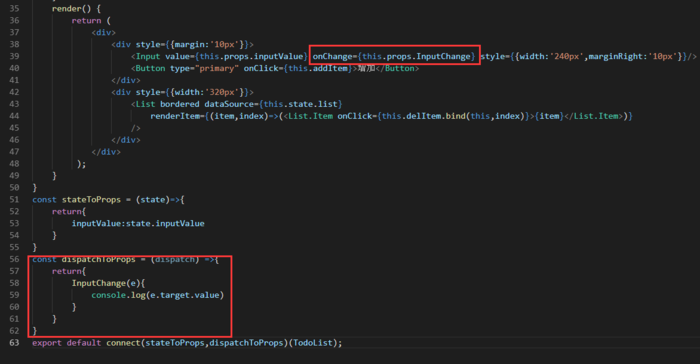The height and width of the screenshot is (364, 700).
Task: Click stateToProps constant declaration name
Action: (x=91, y=200)
